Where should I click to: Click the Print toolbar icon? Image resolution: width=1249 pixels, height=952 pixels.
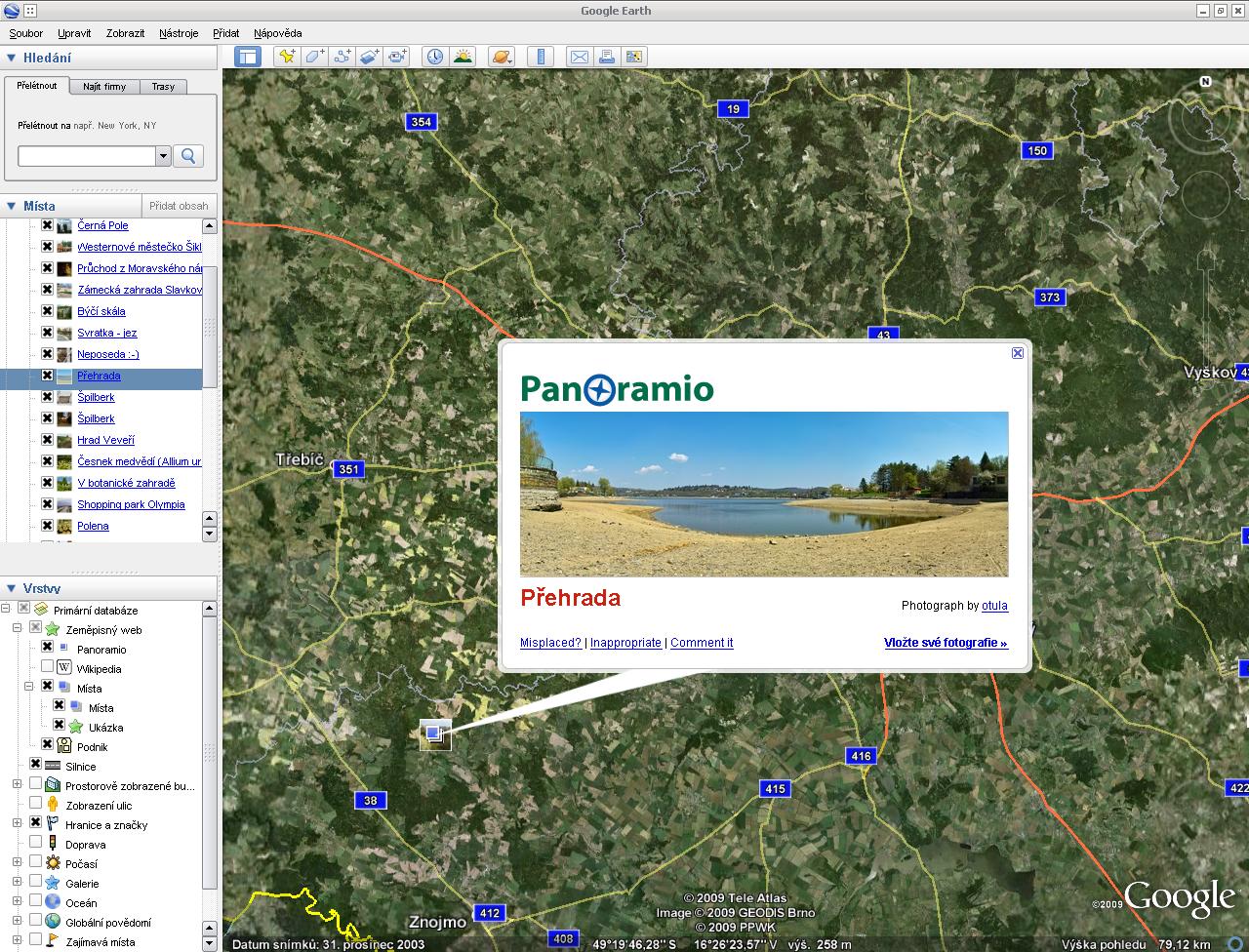click(x=607, y=57)
